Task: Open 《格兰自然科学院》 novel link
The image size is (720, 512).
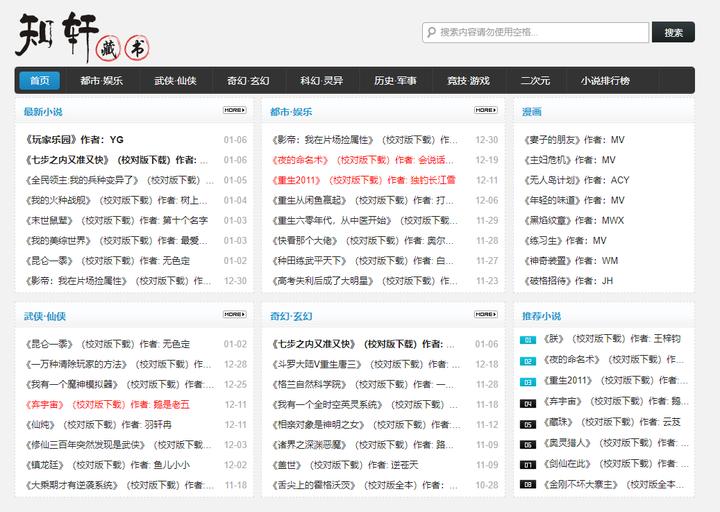Action: pyautogui.click(x=363, y=384)
